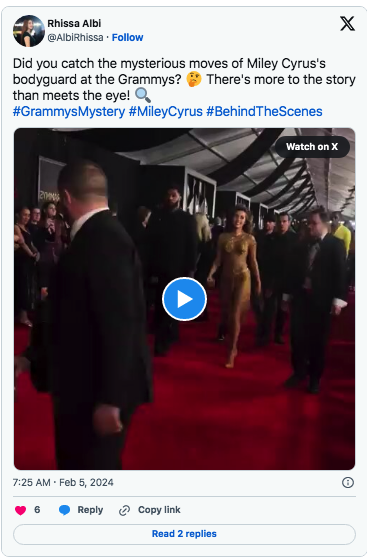Viewport: 367px width, 558px height.
Task: Open the tweet info circle icon
Action: coord(347,483)
